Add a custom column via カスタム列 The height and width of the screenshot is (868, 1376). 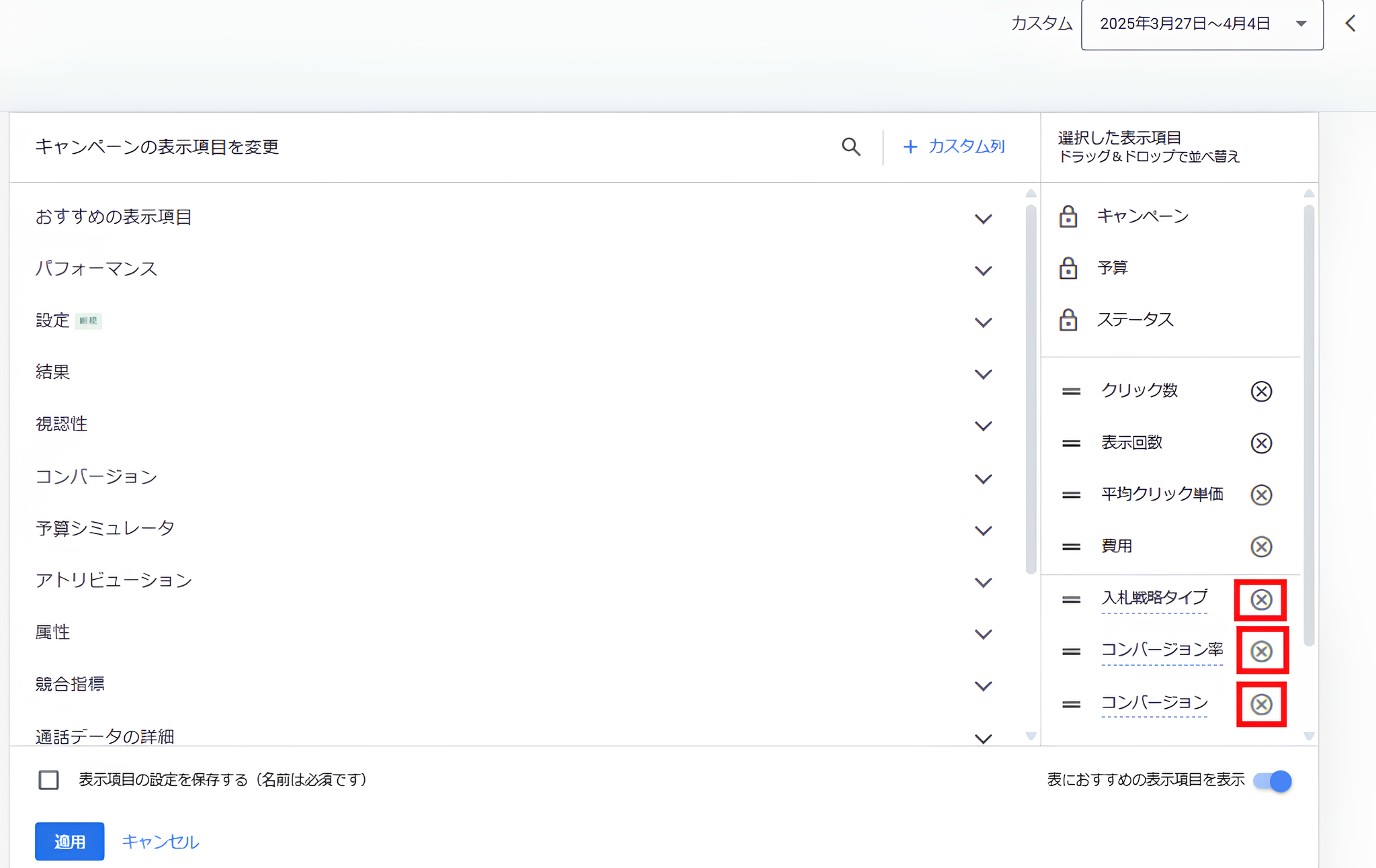click(x=954, y=146)
